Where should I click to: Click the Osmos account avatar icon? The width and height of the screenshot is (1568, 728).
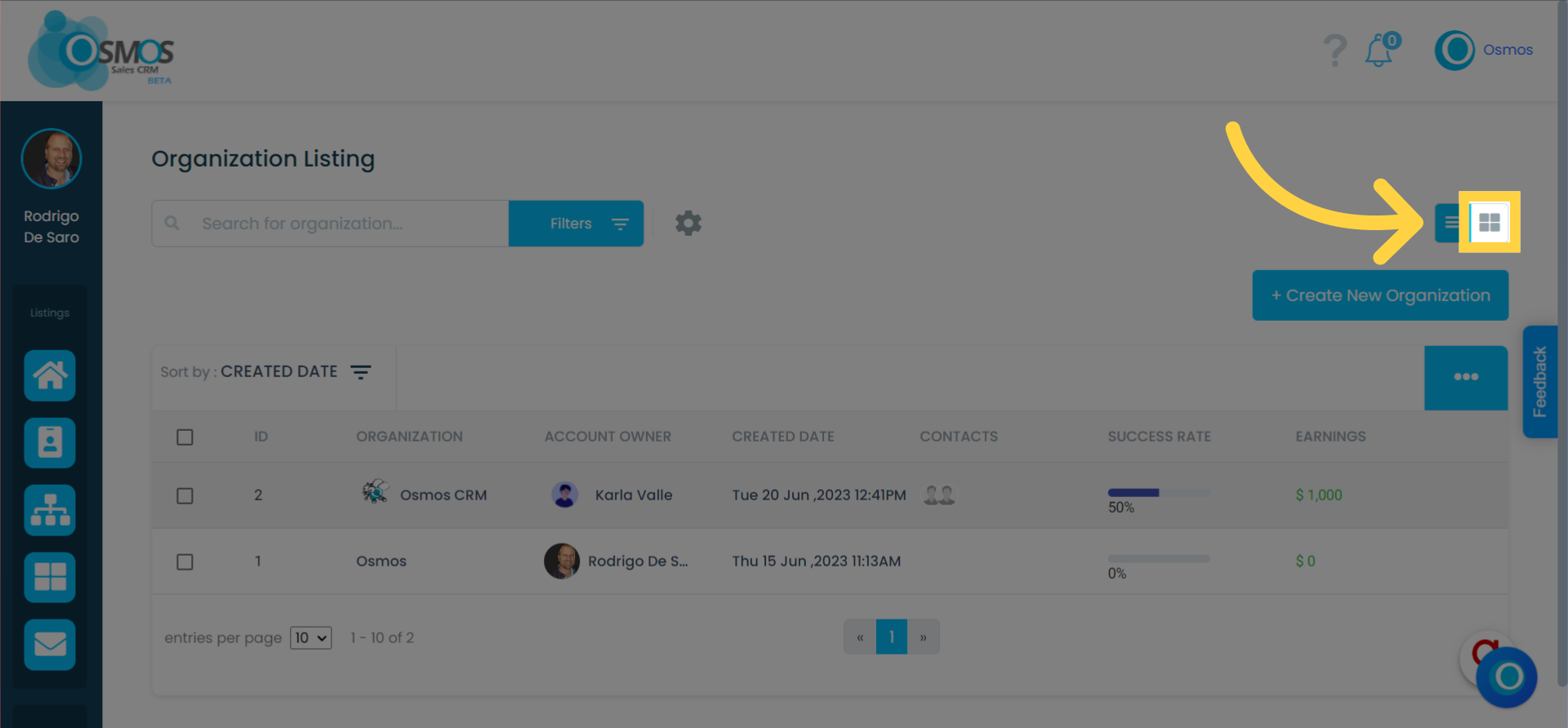[x=1454, y=51]
